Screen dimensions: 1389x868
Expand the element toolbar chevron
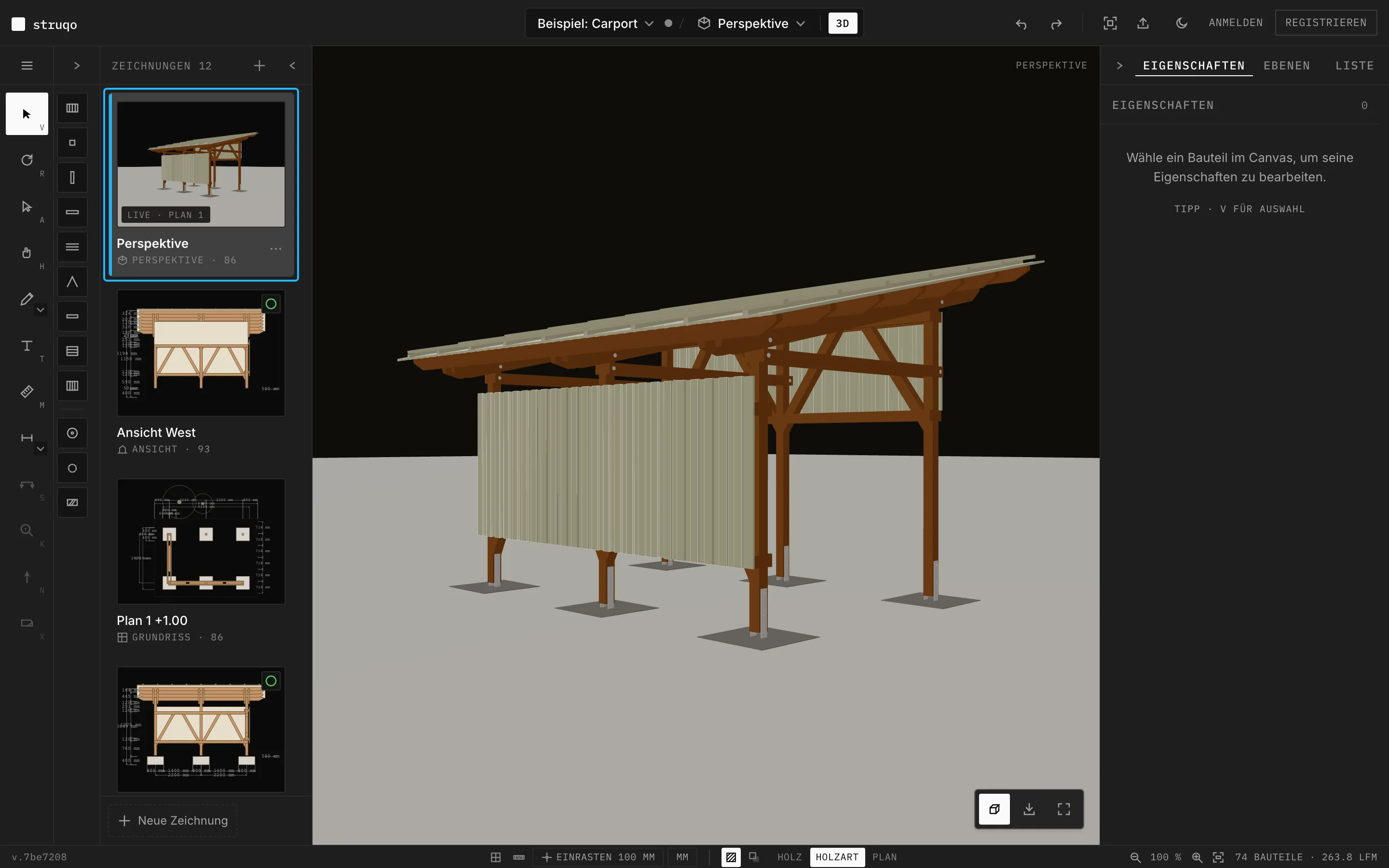point(76,66)
